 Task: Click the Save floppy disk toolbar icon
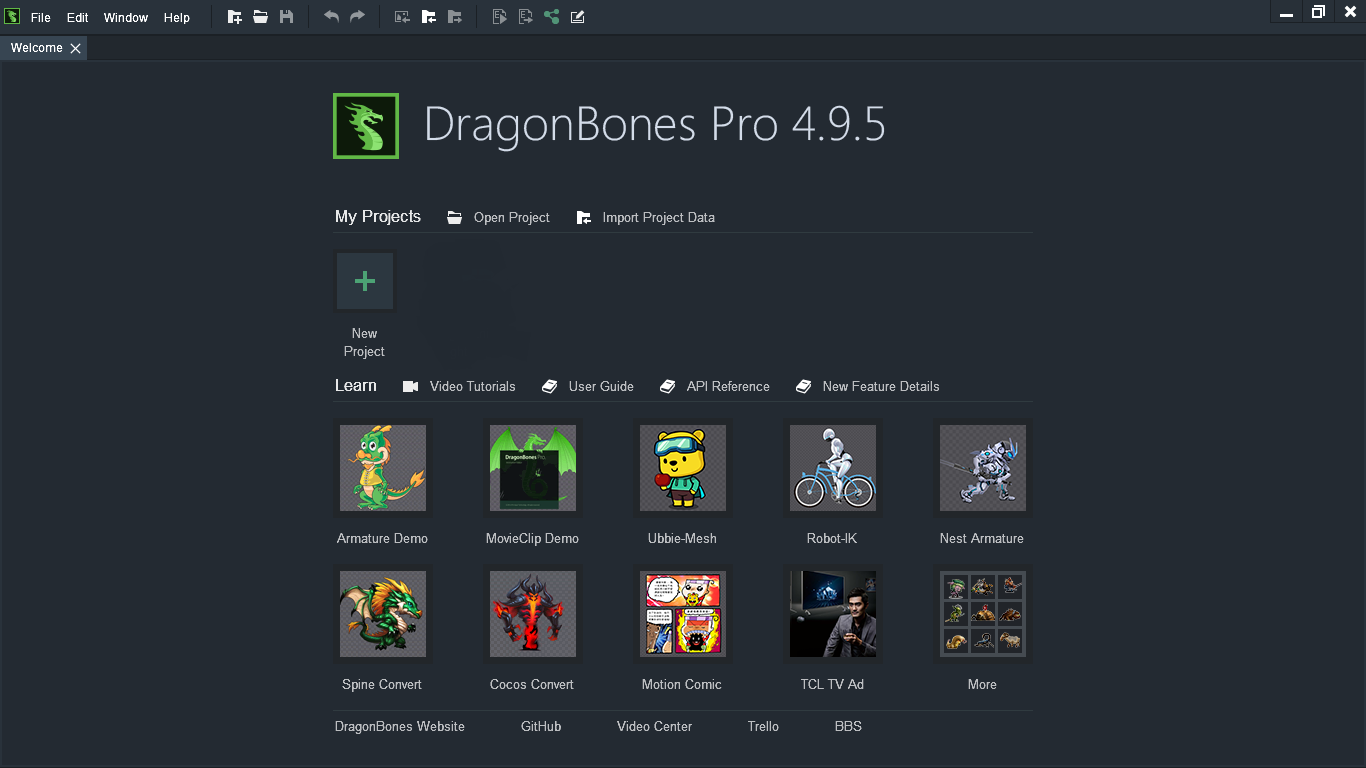tap(287, 17)
